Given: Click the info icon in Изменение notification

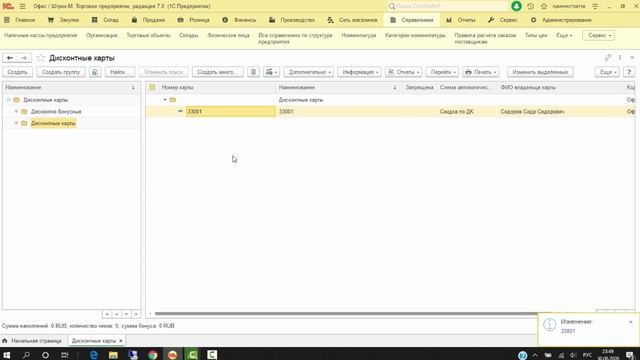Looking at the screenshot, I should point(549,325).
